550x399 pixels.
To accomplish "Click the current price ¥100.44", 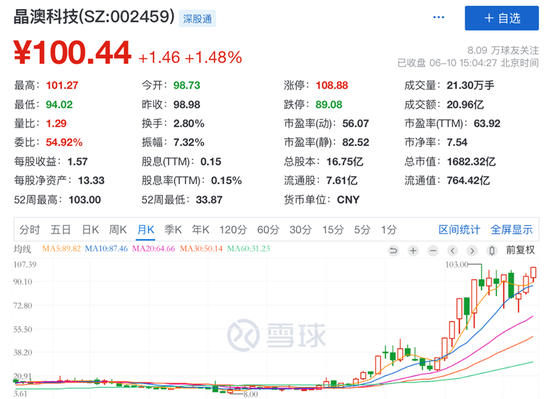I will coord(72,53).
